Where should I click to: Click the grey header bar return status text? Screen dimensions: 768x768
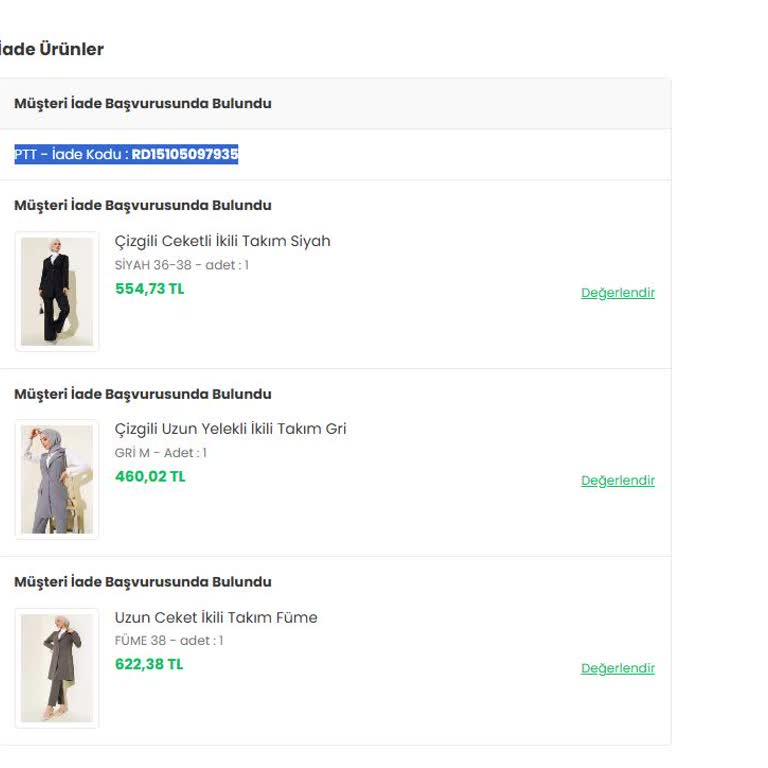(142, 104)
